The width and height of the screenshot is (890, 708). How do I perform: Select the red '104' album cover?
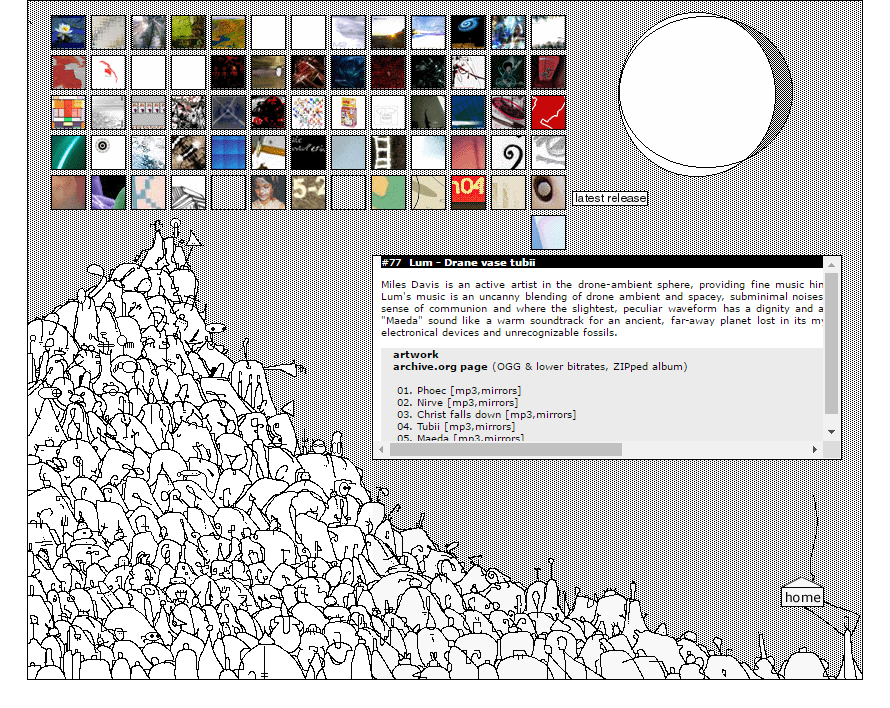pyautogui.click(x=468, y=191)
